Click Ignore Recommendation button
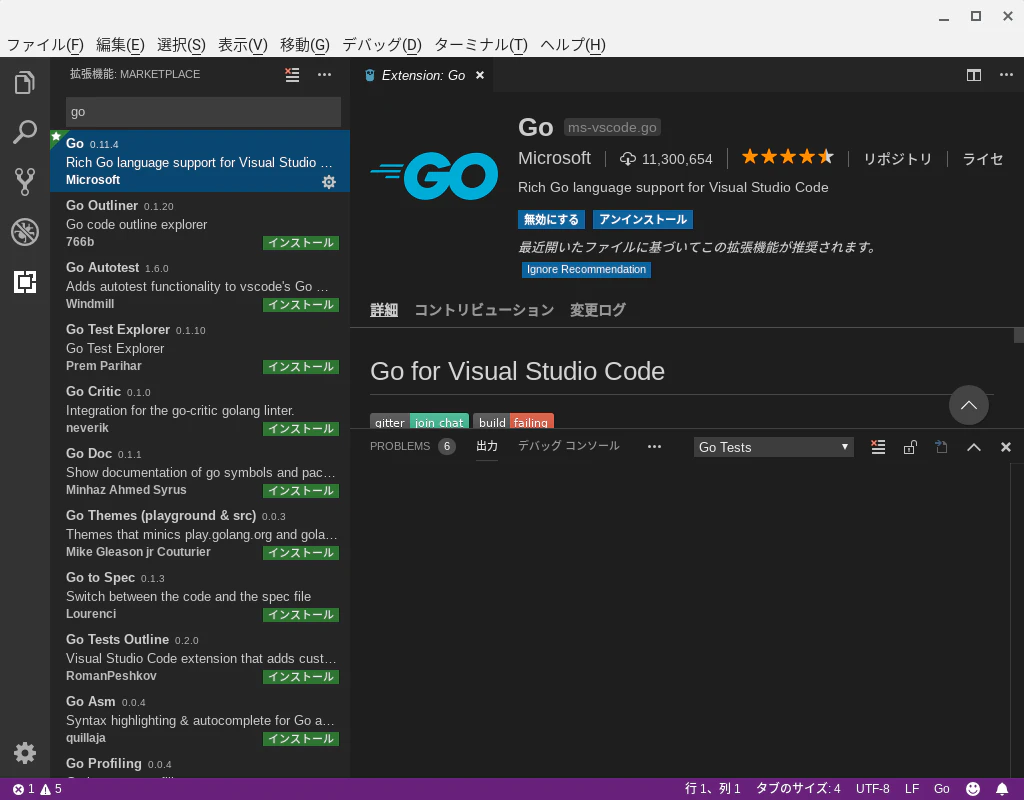Image resolution: width=1024 pixels, height=800 pixels. point(586,270)
